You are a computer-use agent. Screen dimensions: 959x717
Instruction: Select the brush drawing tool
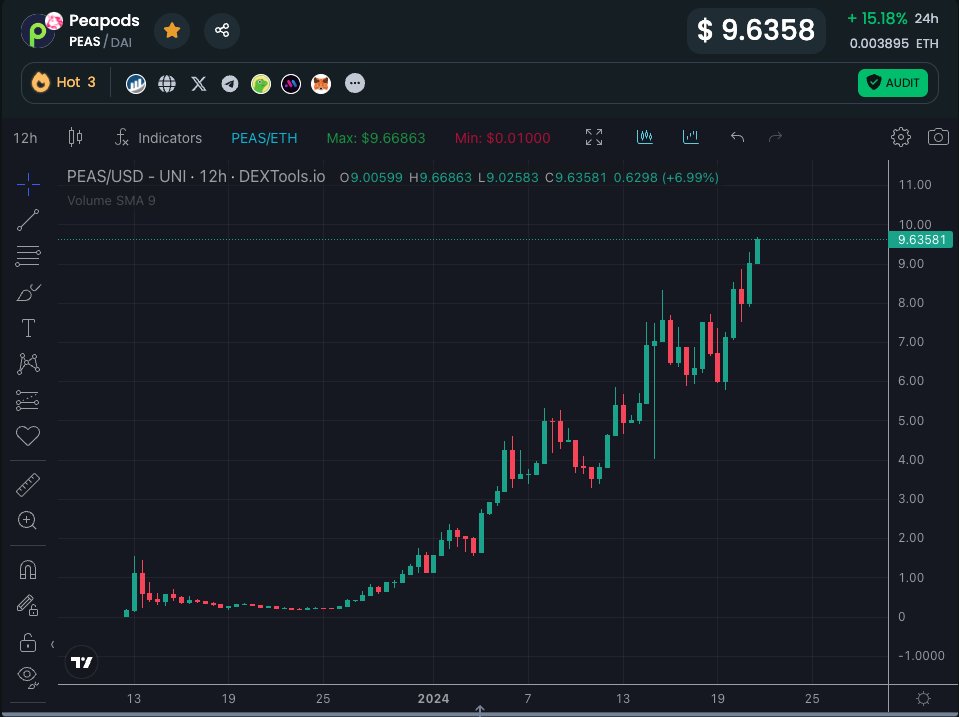tap(28, 292)
